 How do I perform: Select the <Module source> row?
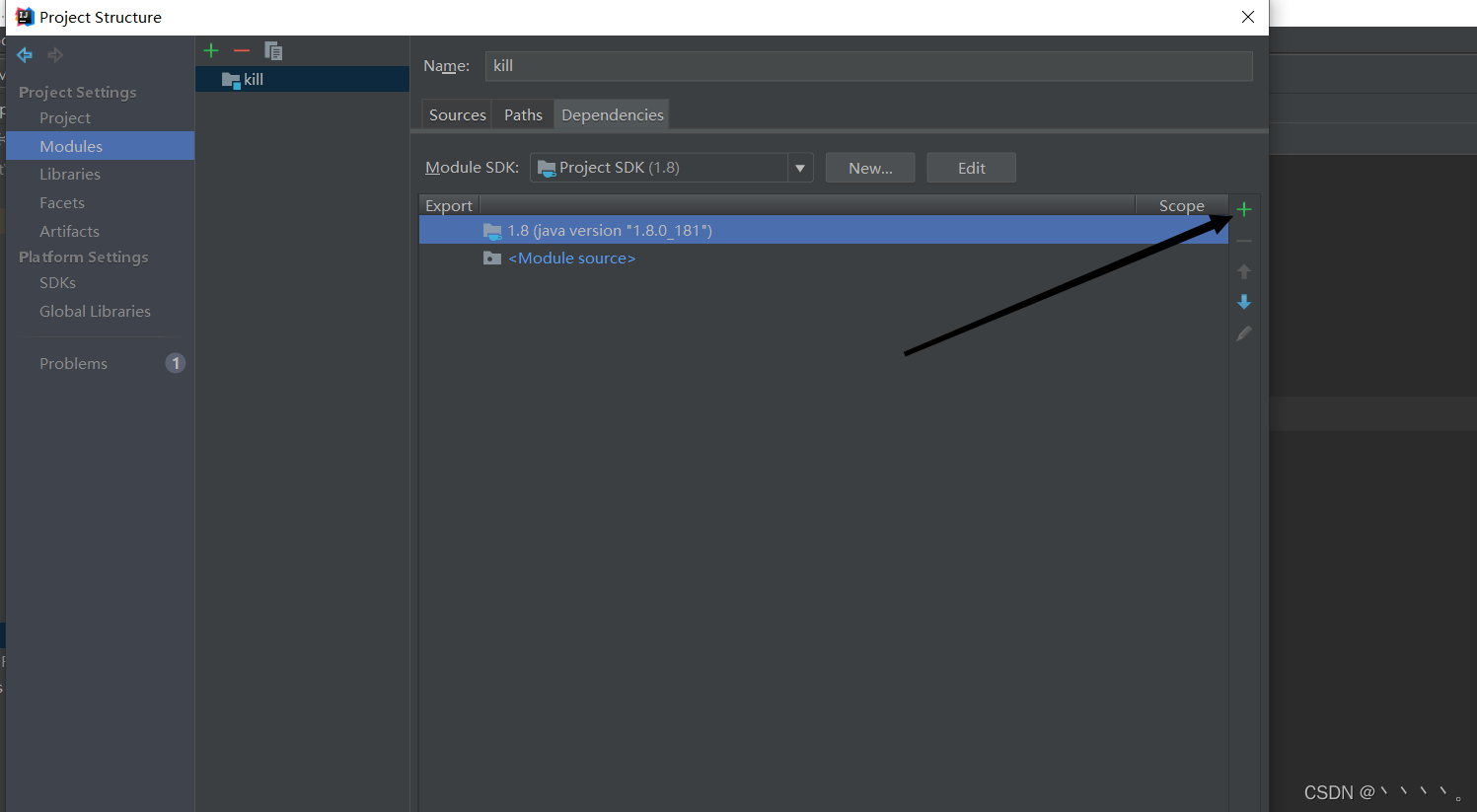tap(824, 258)
